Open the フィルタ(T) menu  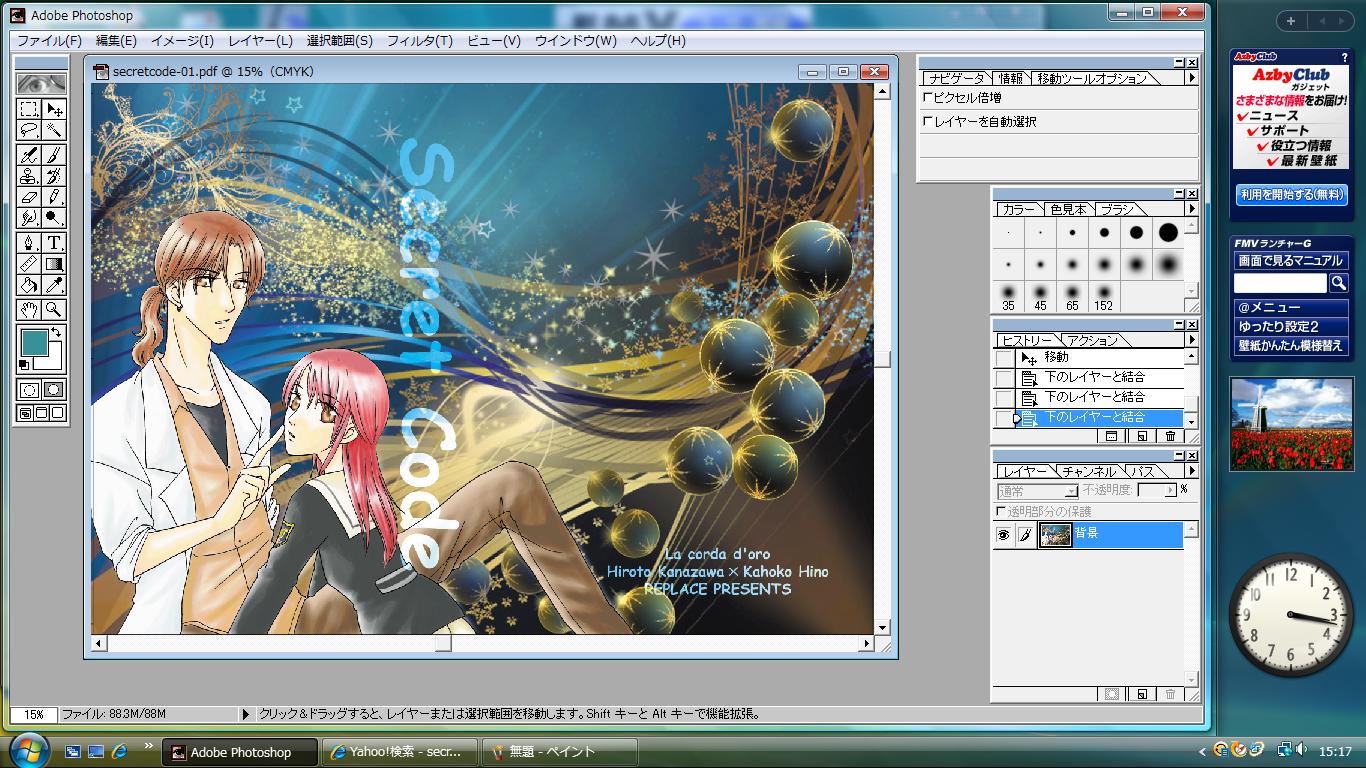(420, 41)
